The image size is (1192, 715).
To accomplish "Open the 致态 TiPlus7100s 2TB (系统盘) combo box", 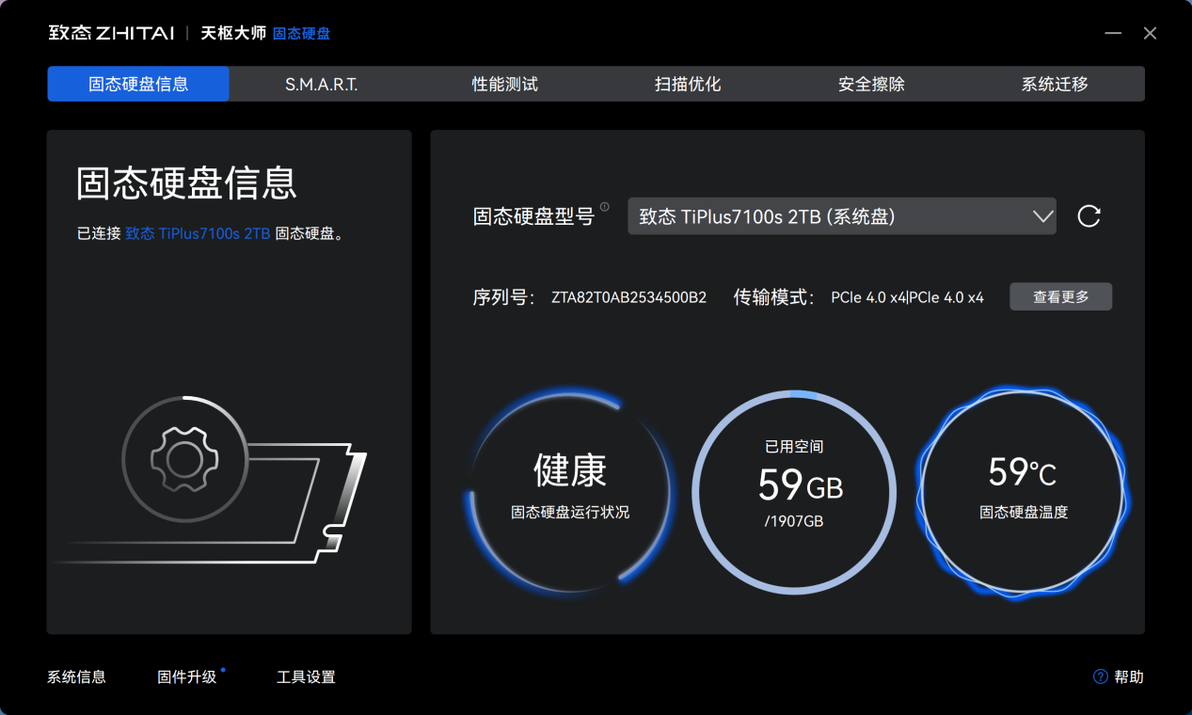I will [842, 217].
